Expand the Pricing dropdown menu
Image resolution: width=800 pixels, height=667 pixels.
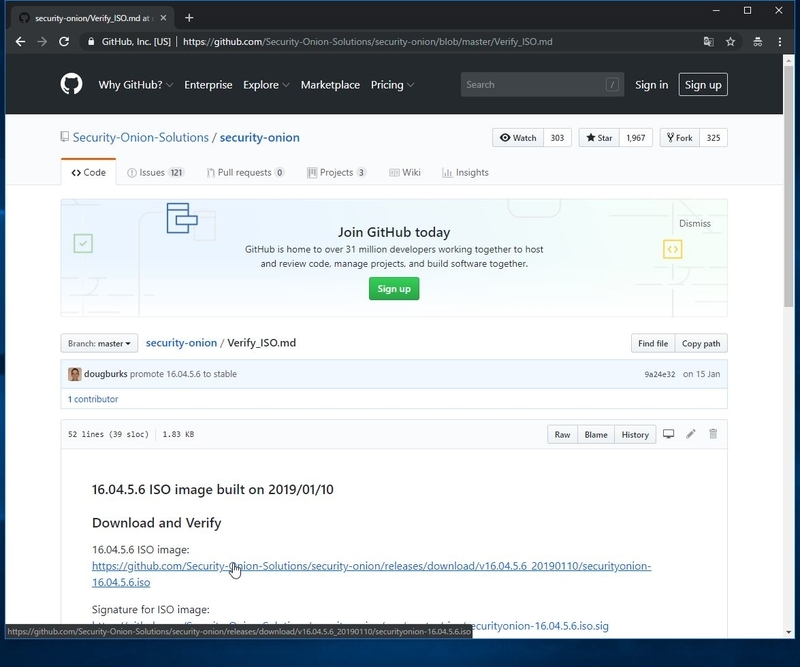392,85
